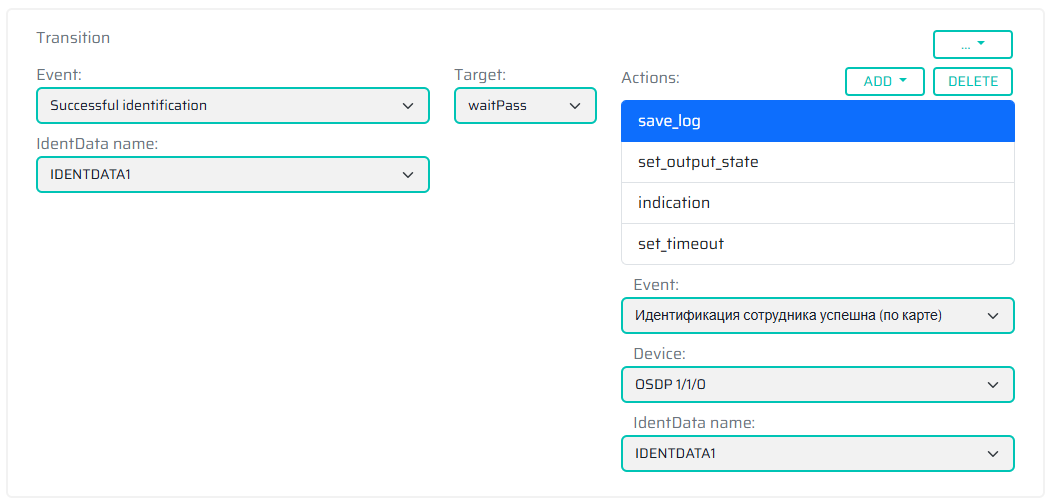Click the Device: field label

point(659,354)
